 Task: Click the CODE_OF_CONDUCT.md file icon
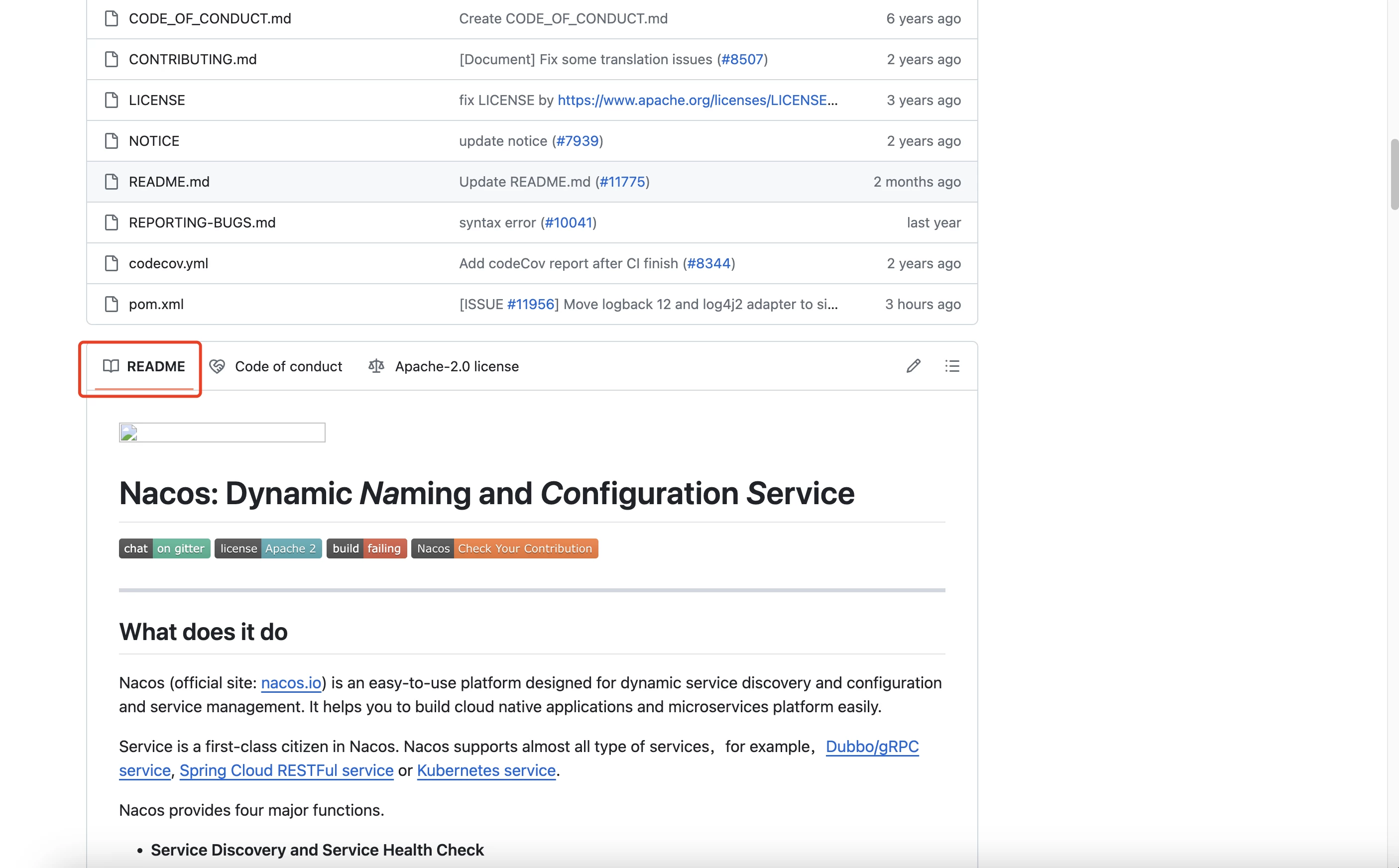click(x=112, y=18)
